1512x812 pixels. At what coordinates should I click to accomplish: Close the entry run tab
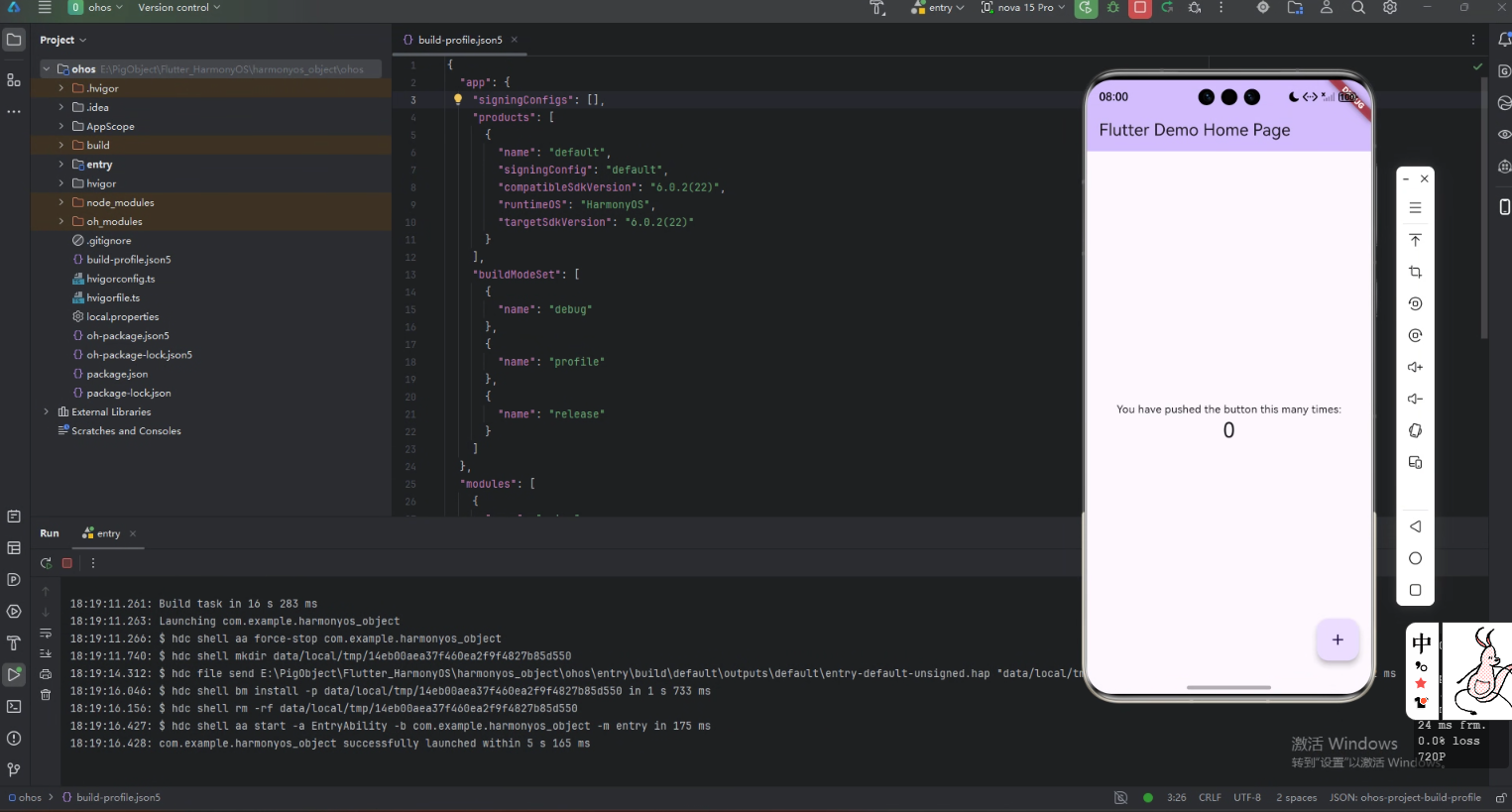(x=133, y=533)
